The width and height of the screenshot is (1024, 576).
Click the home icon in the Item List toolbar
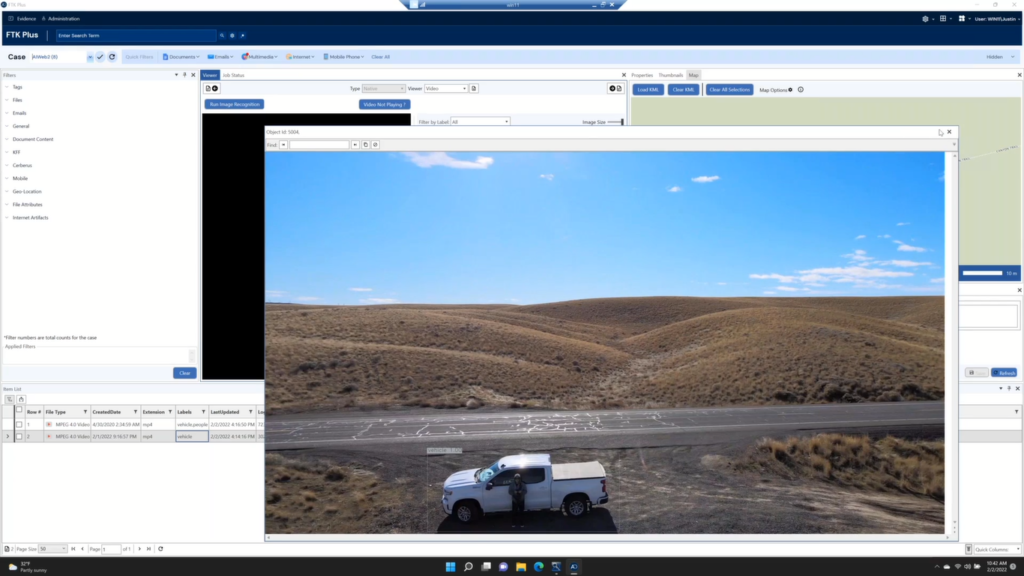click(21, 399)
